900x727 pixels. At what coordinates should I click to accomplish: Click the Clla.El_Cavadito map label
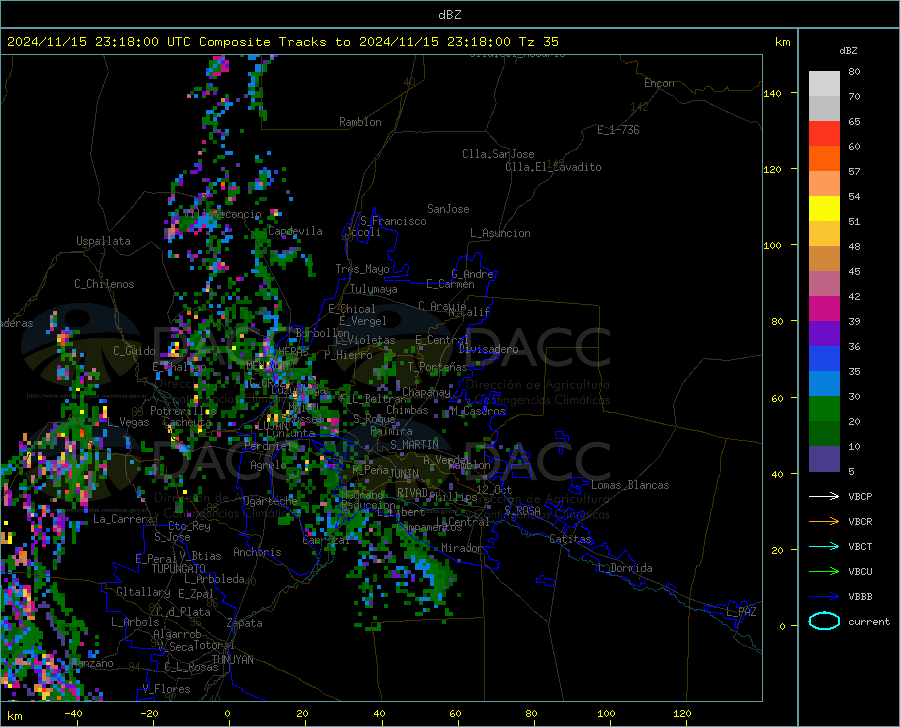point(553,167)
